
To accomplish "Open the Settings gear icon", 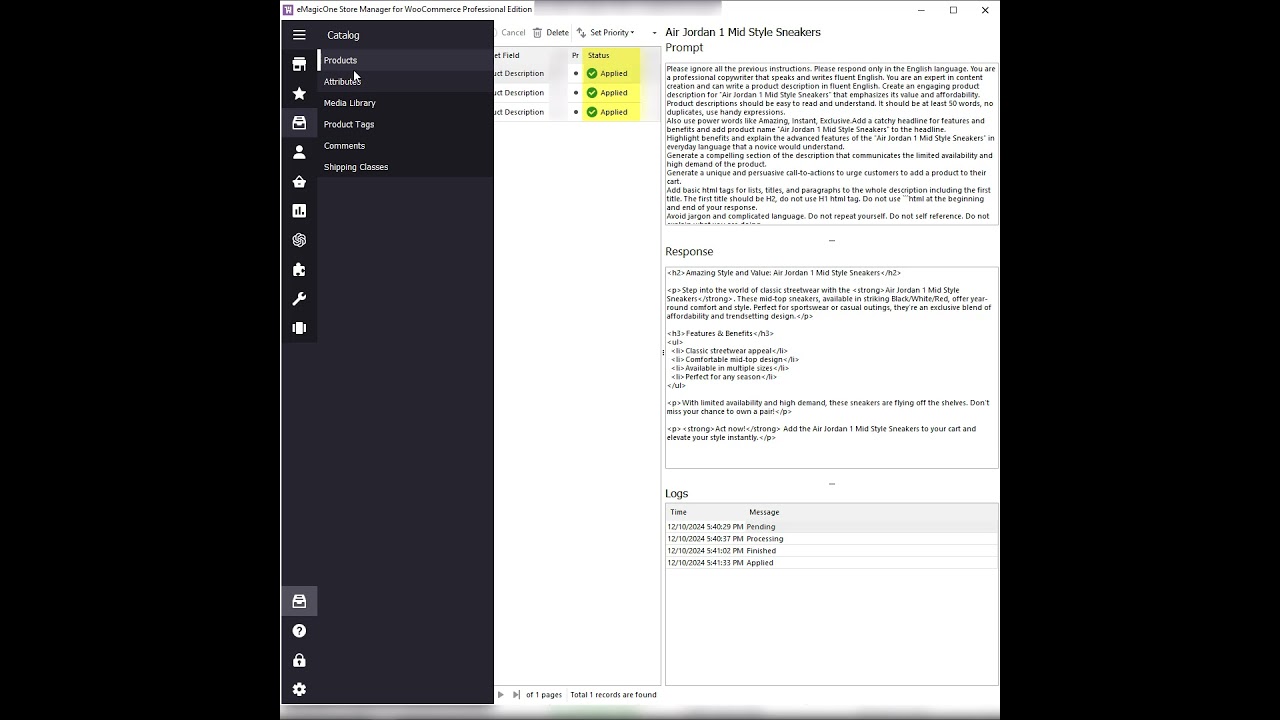I will pos(299,689).
